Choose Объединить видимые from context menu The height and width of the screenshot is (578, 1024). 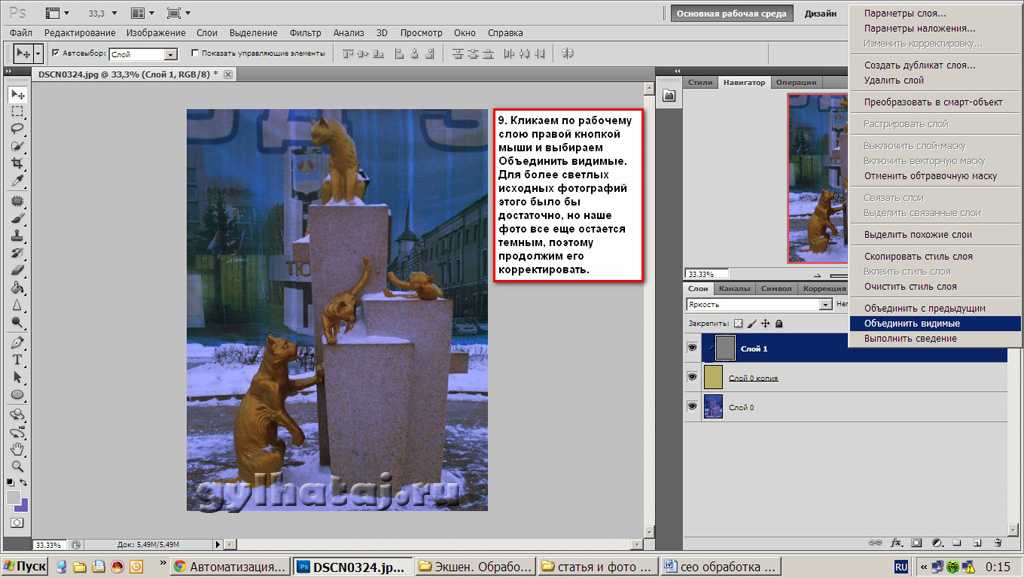(912, 323)
